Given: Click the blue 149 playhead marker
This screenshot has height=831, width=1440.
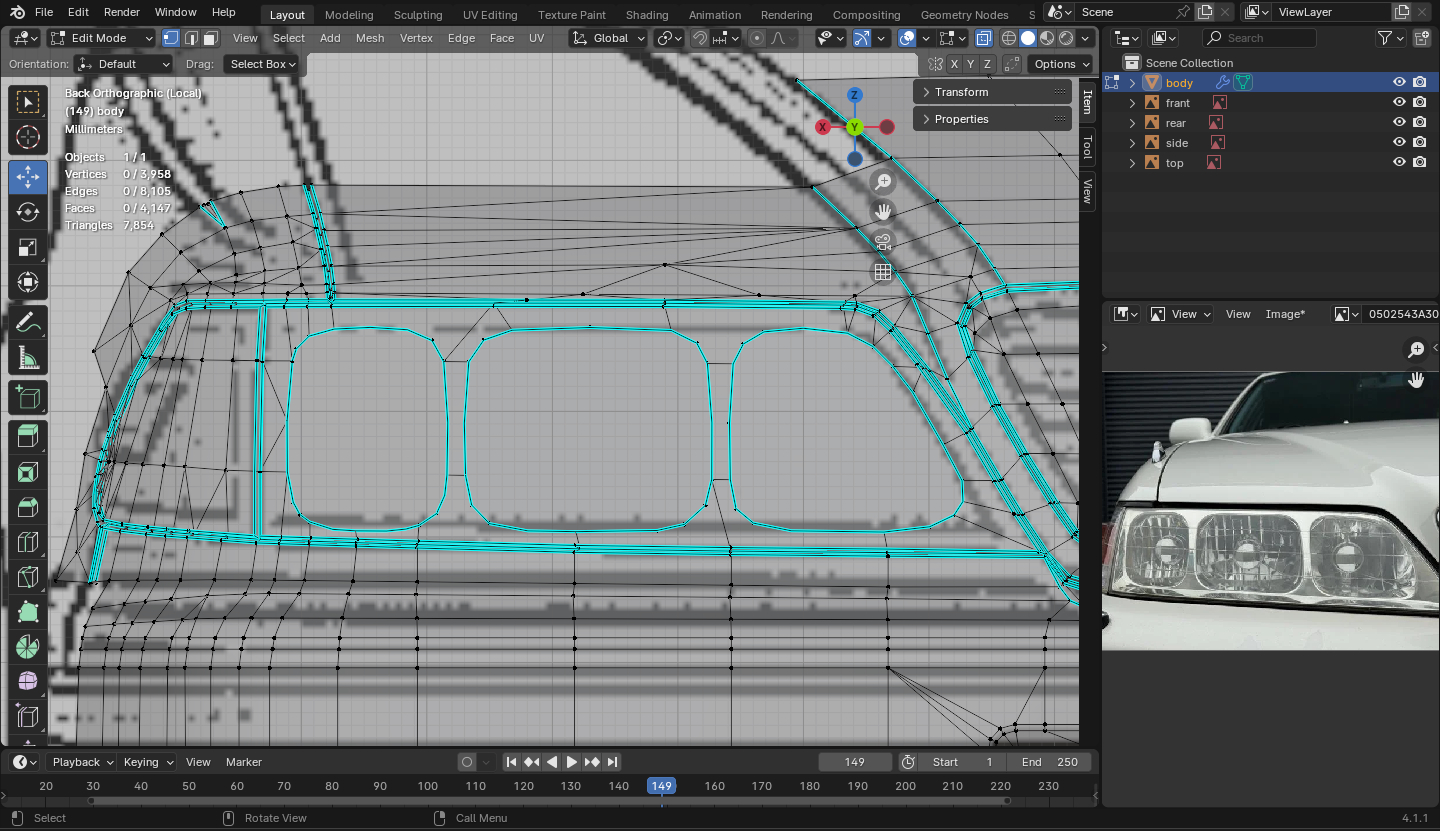Looking at the screenshot, I should (x=661, y=786).
